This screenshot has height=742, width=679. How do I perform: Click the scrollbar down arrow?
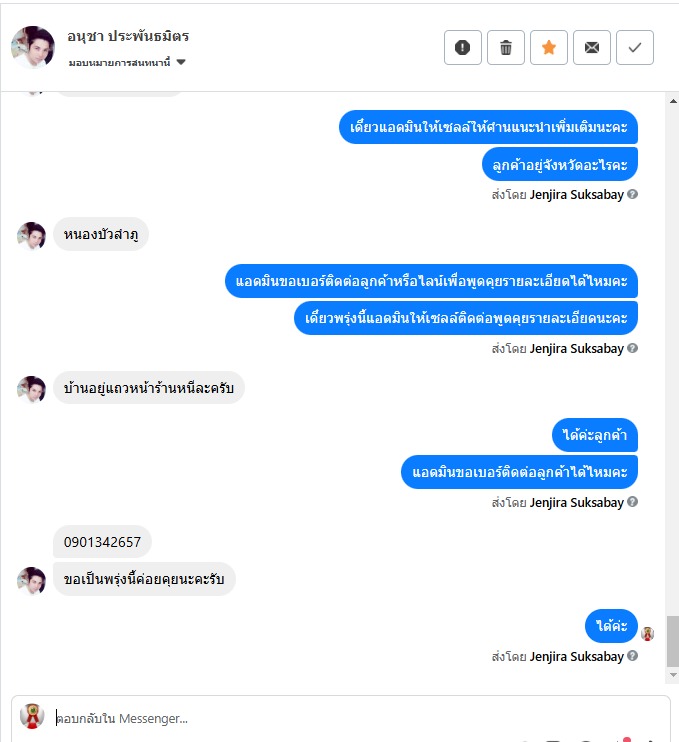pyautogui.click(x=673, y=675)
